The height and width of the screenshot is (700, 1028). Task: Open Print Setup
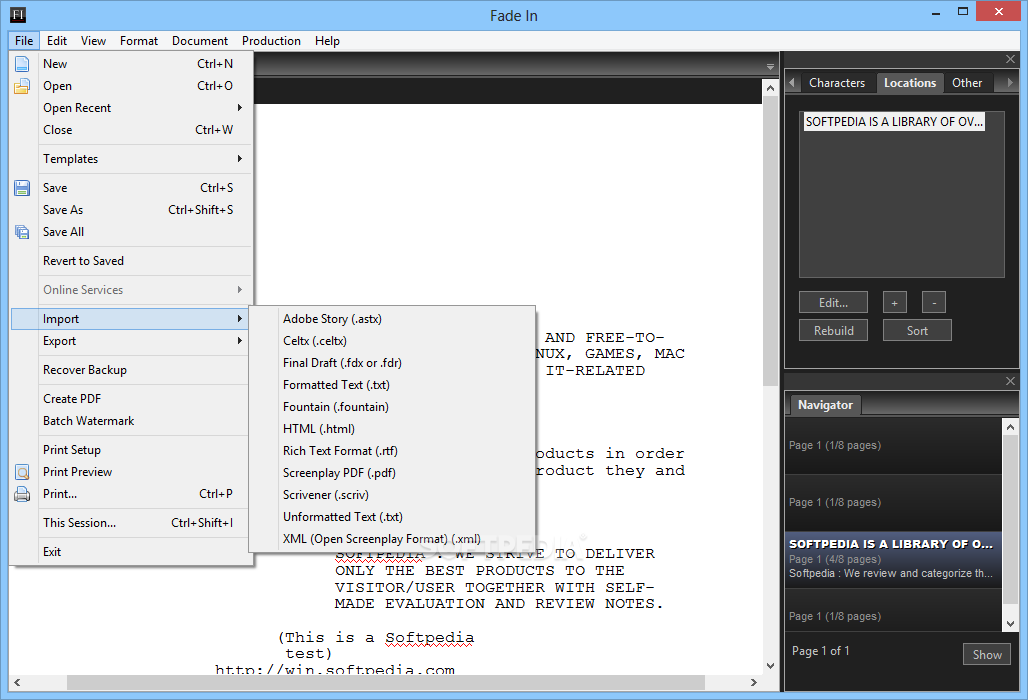click(x=131, y=450)
